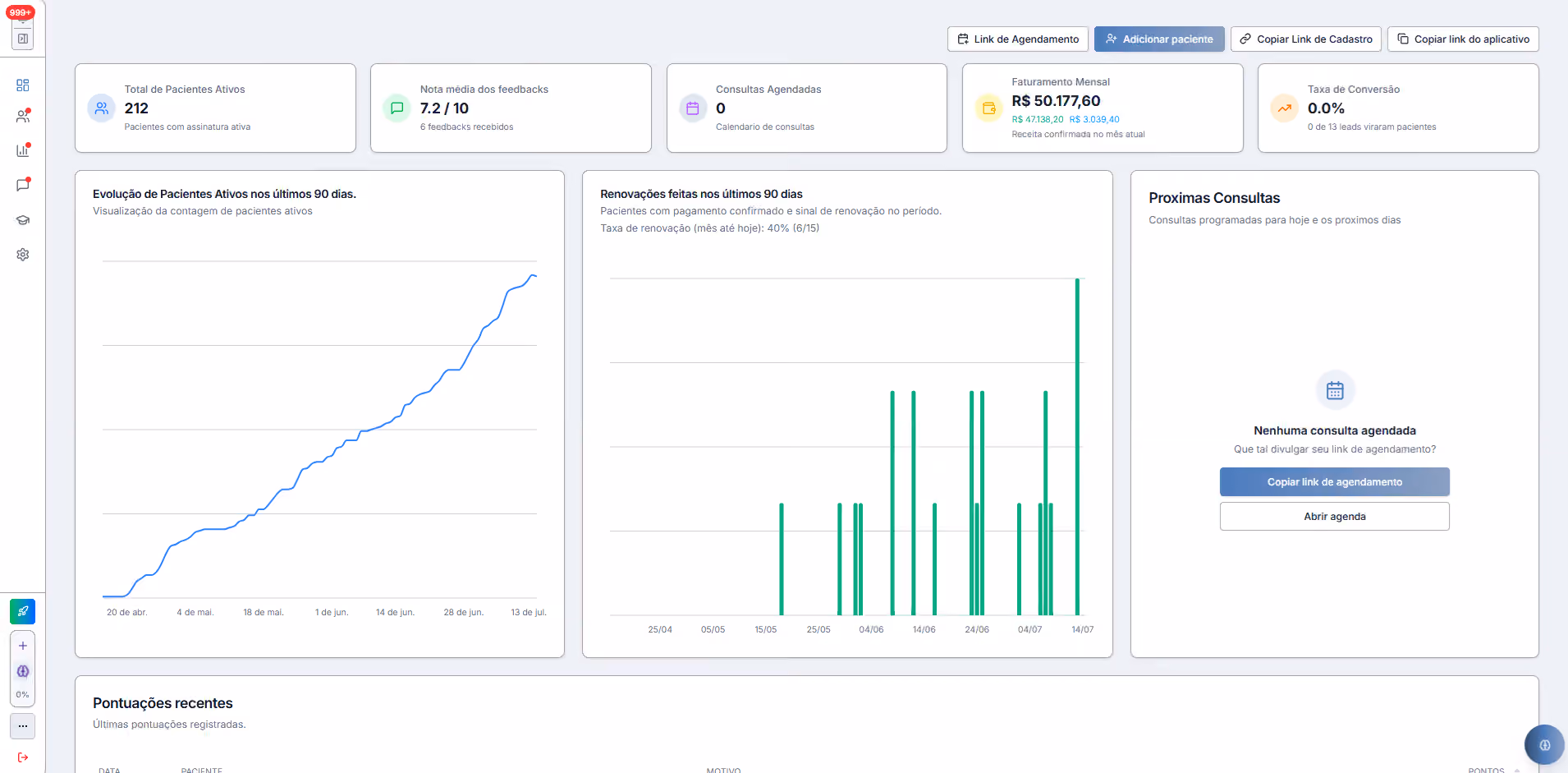Click the R$ 50.177,60 revenue value
This screenshot has height=773, width=1568.
pos(1056,101)
